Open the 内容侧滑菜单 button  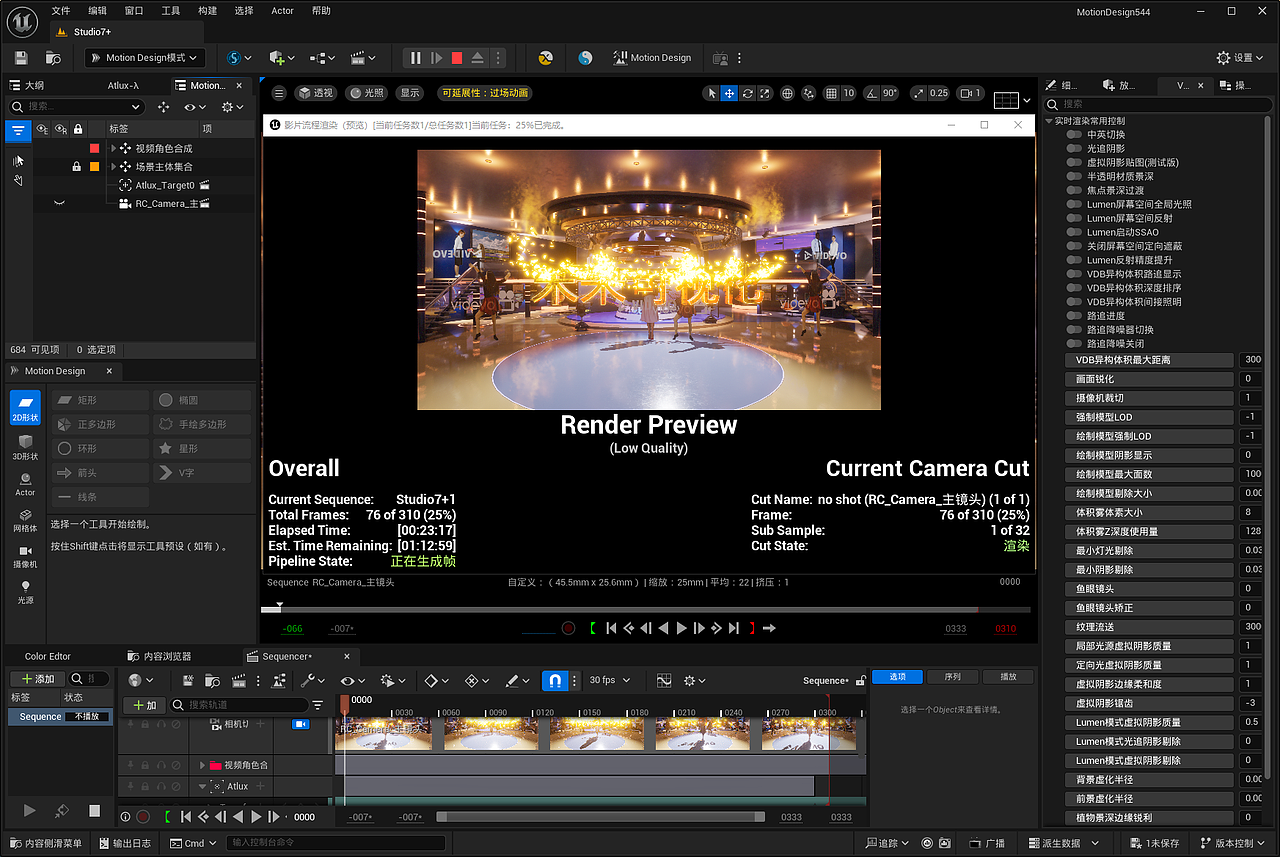pos(46,843)
